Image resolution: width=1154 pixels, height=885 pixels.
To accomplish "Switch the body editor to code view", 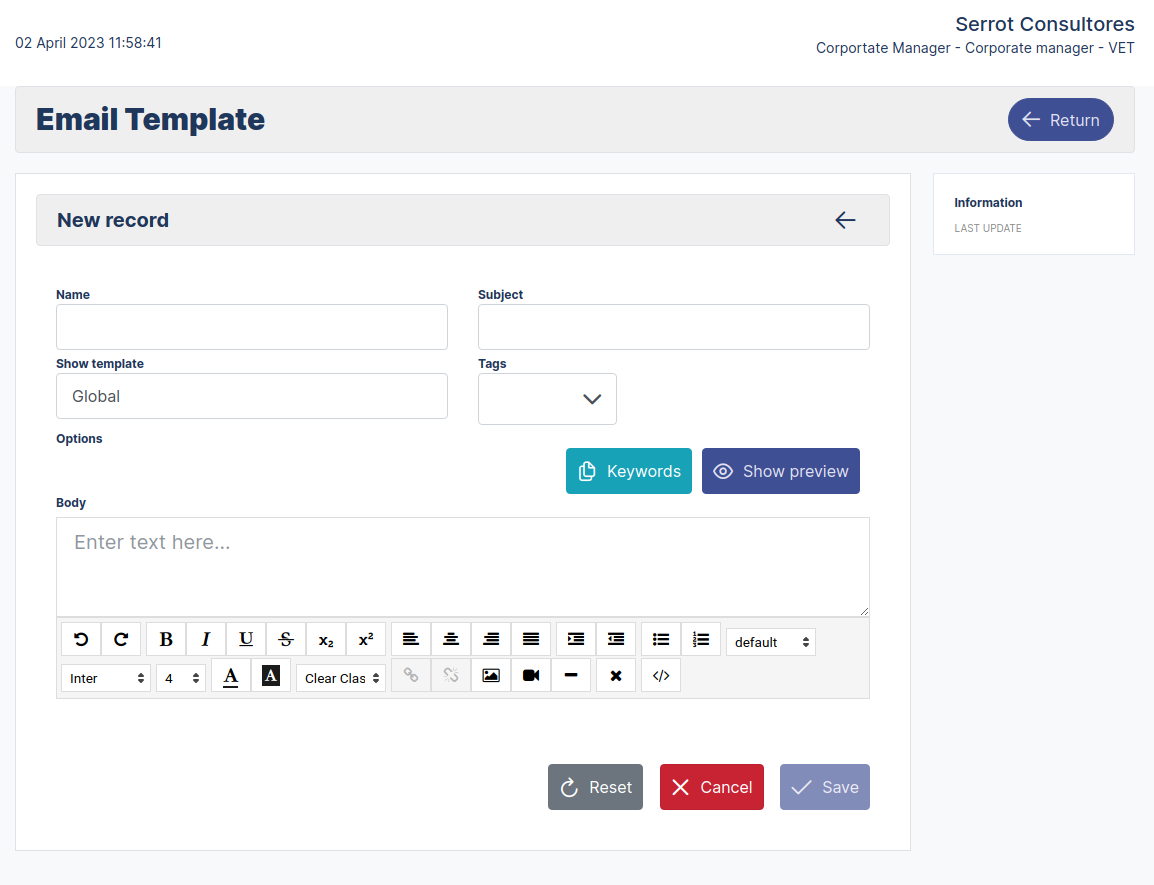I will point(661,675).
